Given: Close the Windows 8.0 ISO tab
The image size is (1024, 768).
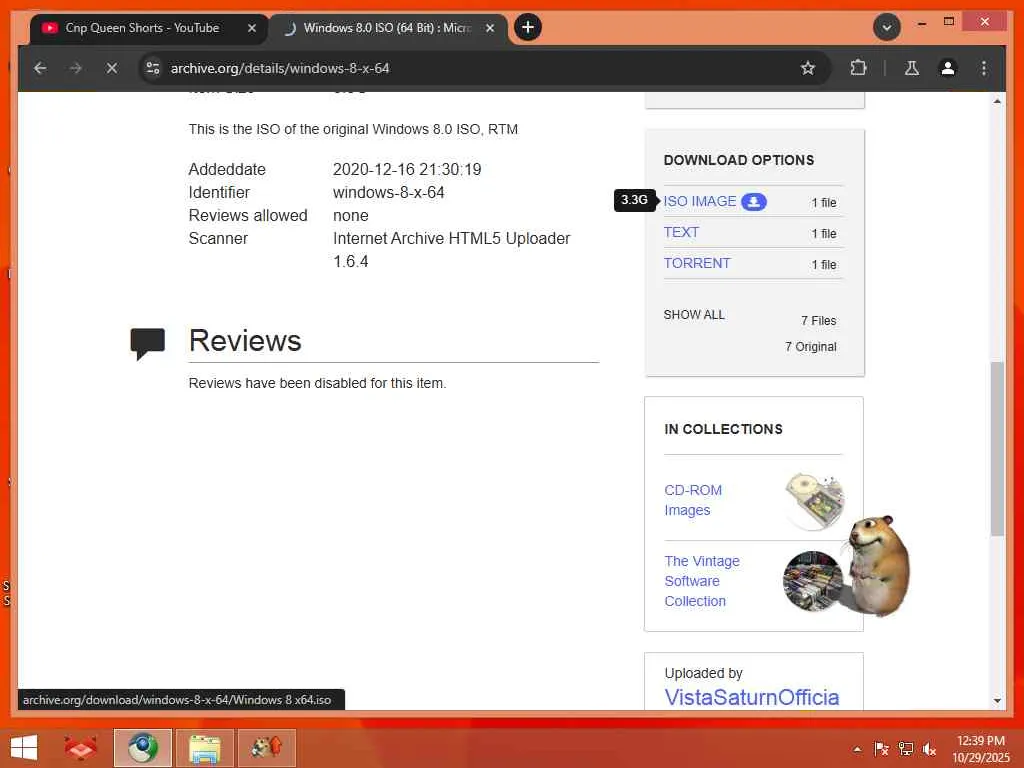Looking at the screenshot, I should coord(490,28).
